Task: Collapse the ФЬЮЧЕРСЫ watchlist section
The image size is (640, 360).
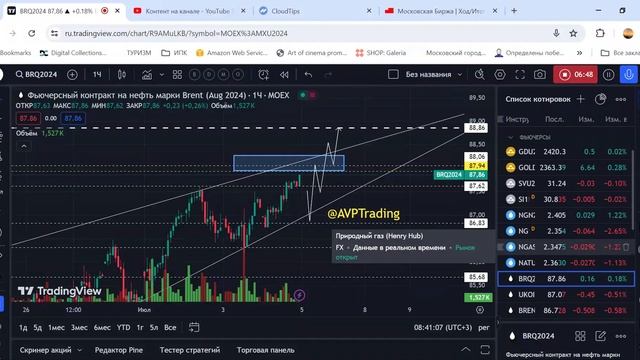Action: click(x=511, y=138)
